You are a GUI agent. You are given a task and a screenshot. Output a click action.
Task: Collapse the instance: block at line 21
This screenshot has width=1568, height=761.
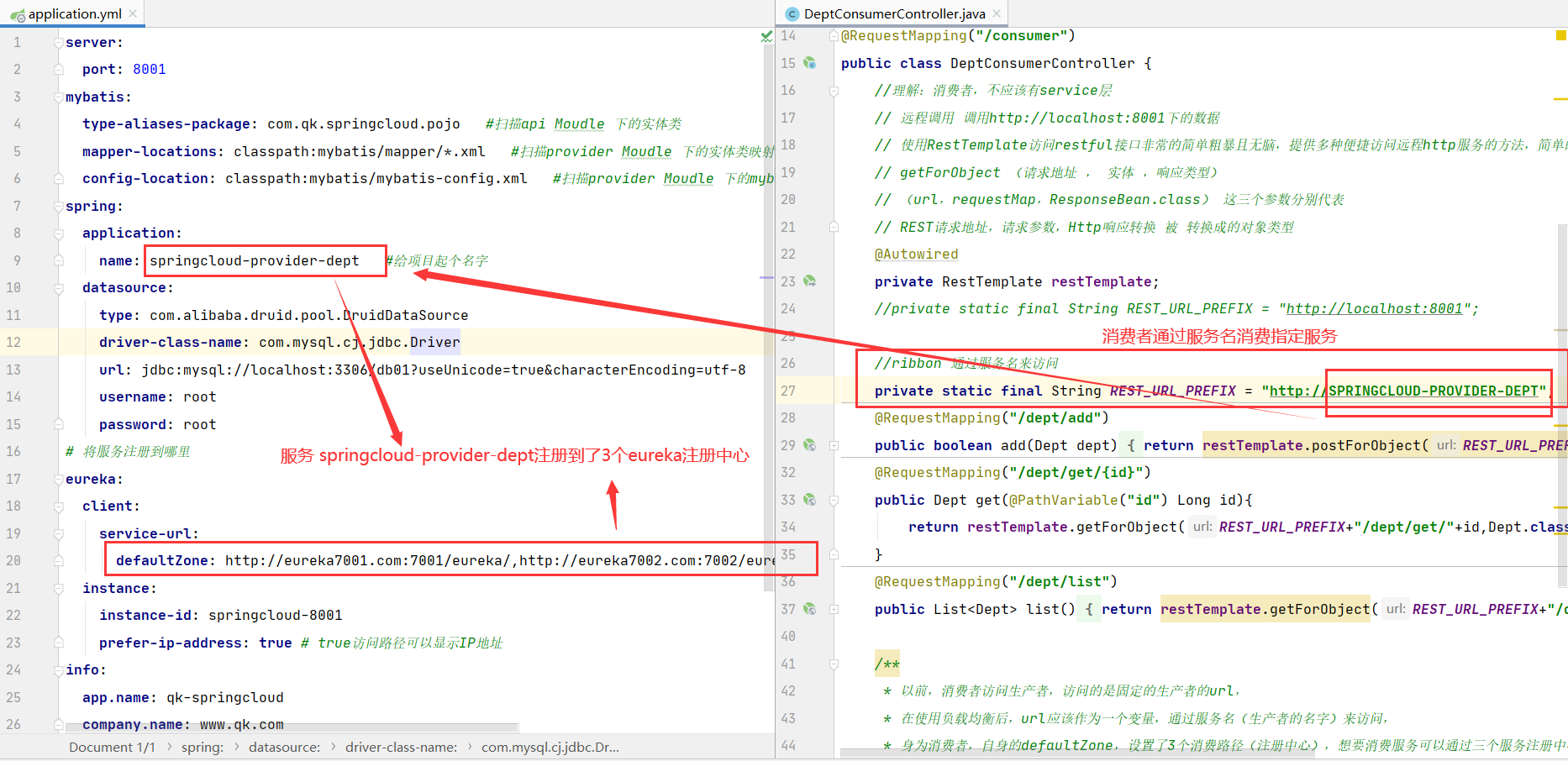59,588
